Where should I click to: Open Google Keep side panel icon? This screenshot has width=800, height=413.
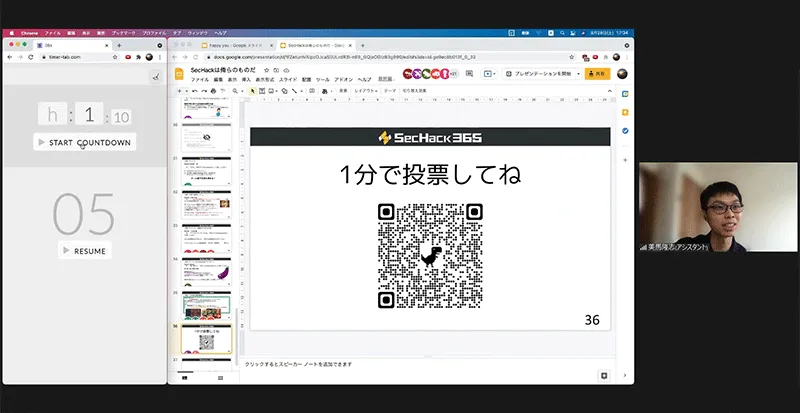coord(625,112)
